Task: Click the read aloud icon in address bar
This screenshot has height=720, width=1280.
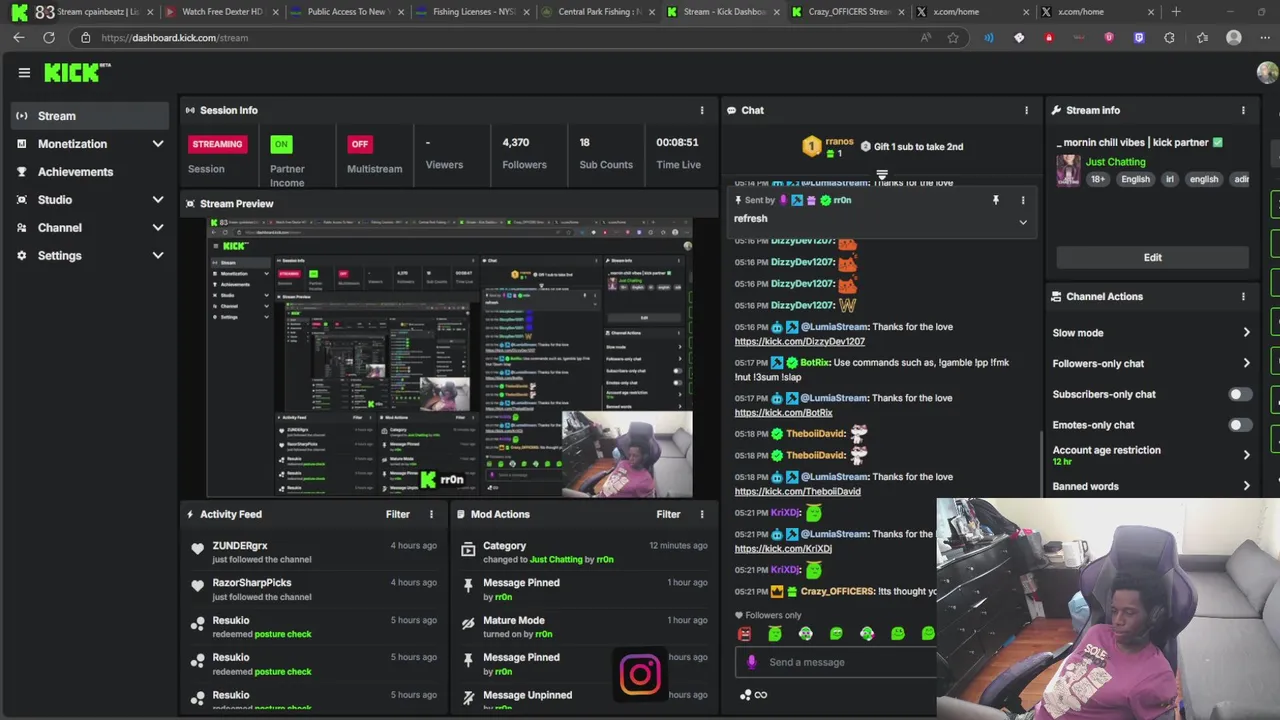Action: [x=926, y=37]
